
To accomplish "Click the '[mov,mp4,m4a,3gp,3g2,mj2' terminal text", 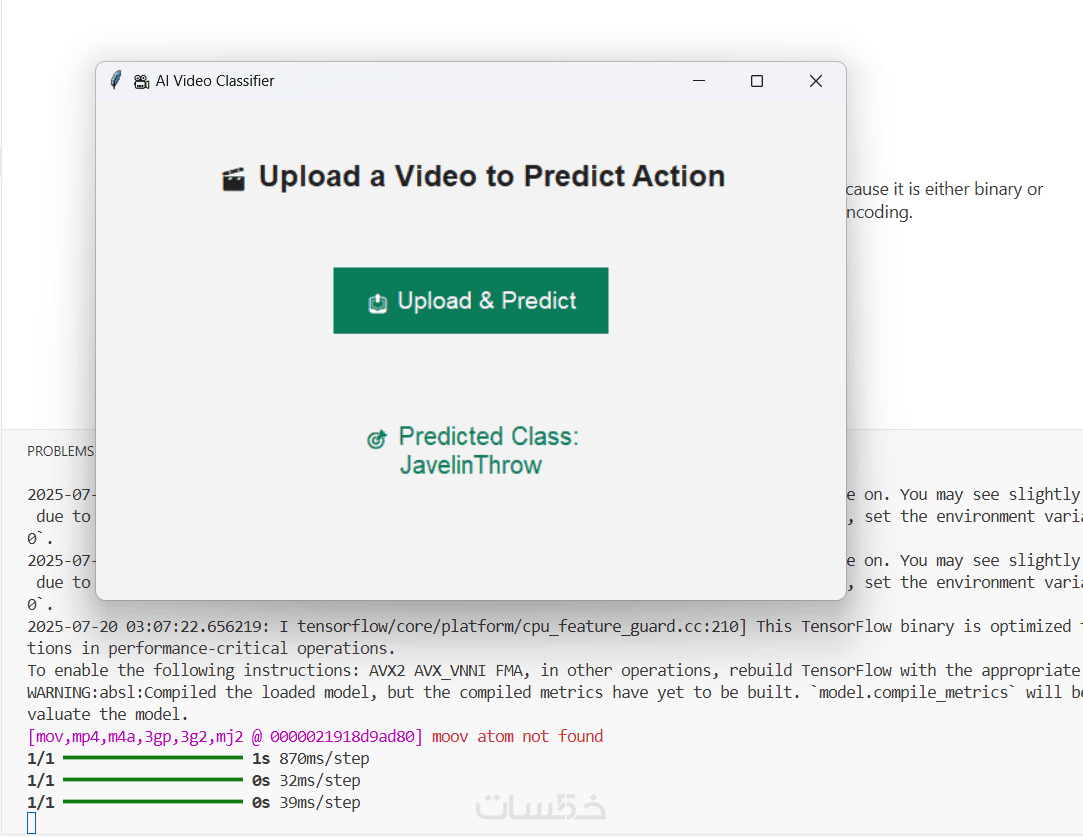I will 135,737.
